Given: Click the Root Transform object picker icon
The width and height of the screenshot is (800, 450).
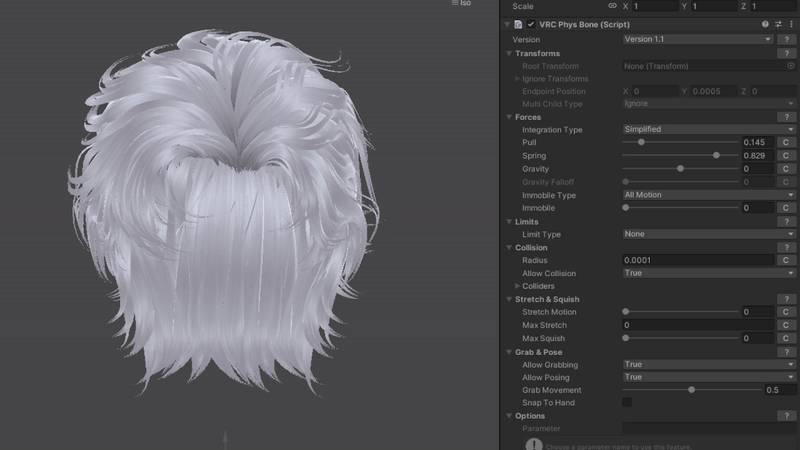Looking at the screenshot, I should pyautogui.click(x=790, y=66).
